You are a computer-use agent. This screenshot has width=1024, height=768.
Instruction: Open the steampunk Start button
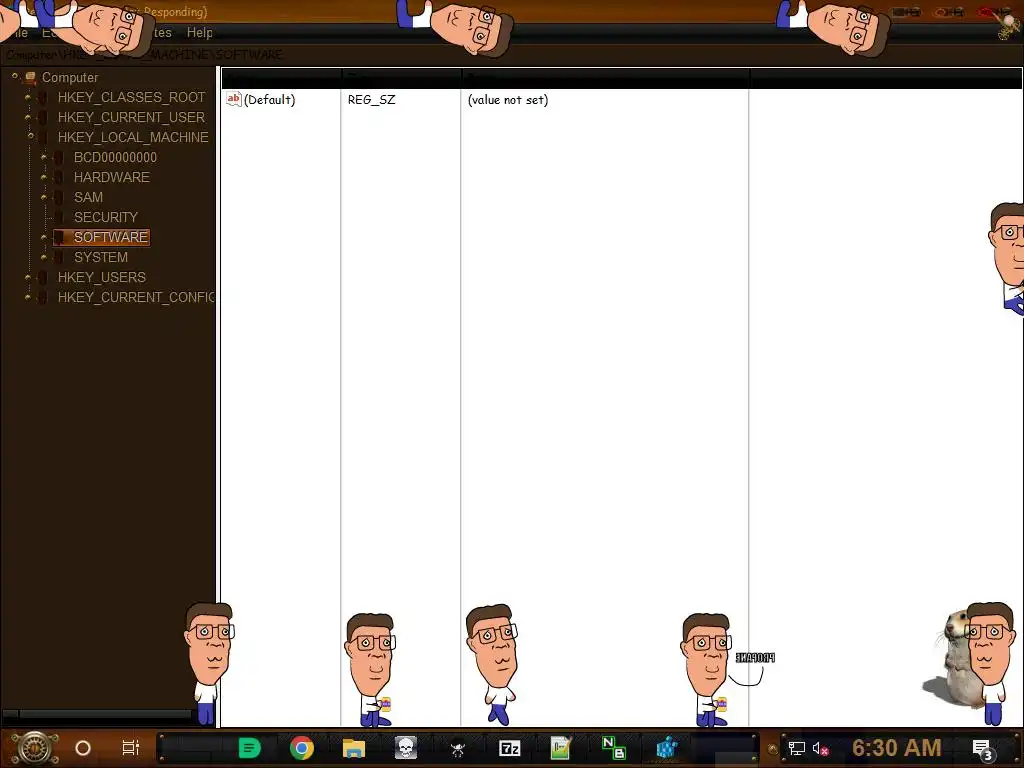[x=35, y=748]
